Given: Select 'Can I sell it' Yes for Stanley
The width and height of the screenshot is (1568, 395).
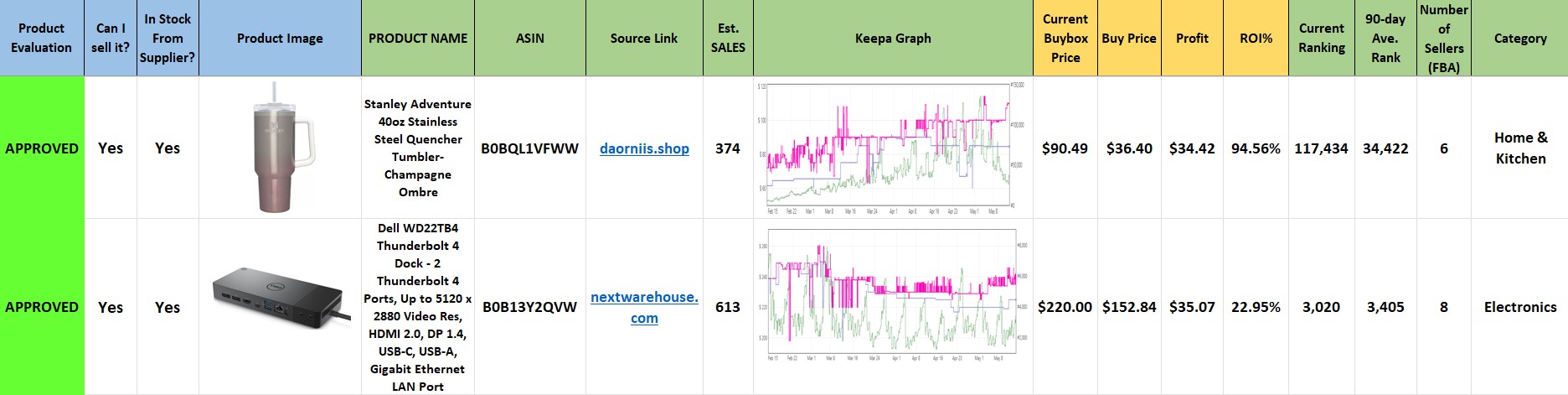Looking at the screenshot, I should click(111, 148).
